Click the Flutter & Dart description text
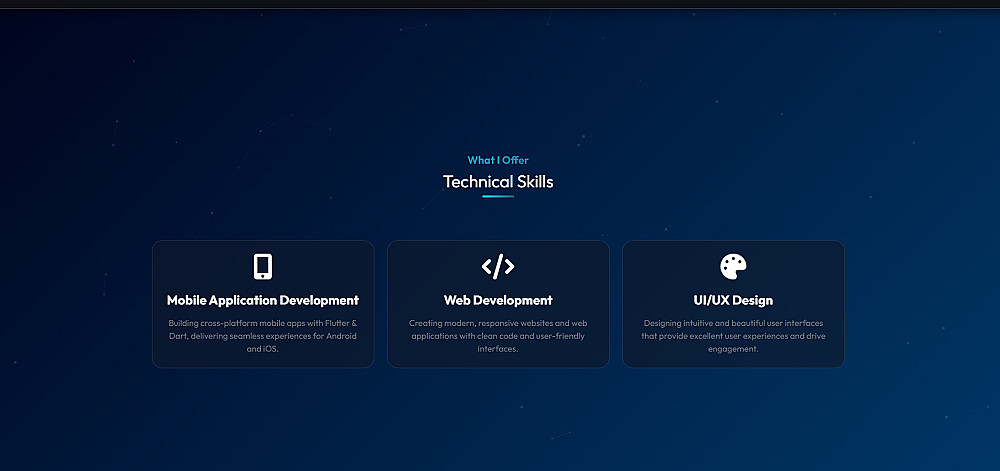The width and height of the screenshot is (1000, 471). click(x=263, y=336)
